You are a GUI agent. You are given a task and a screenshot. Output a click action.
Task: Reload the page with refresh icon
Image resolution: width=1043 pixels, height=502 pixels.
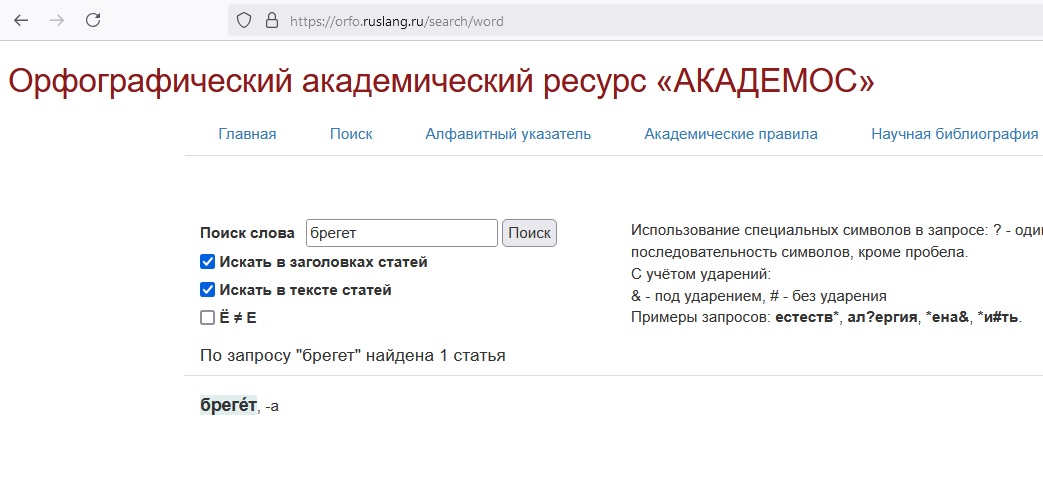[x=93, y=20]
